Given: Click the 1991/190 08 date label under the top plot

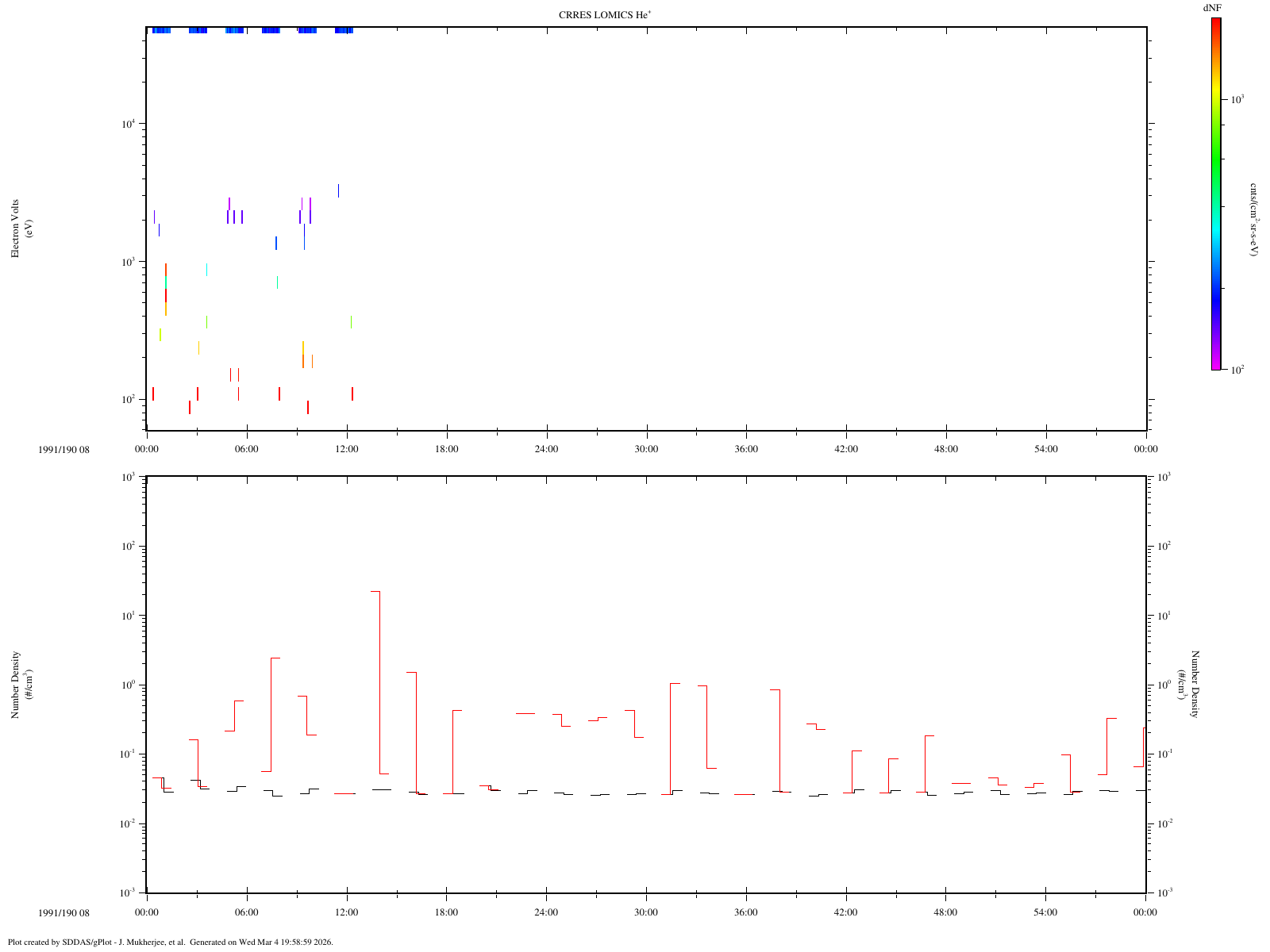Looking at the screenshot, I should (x=64, y=449).
